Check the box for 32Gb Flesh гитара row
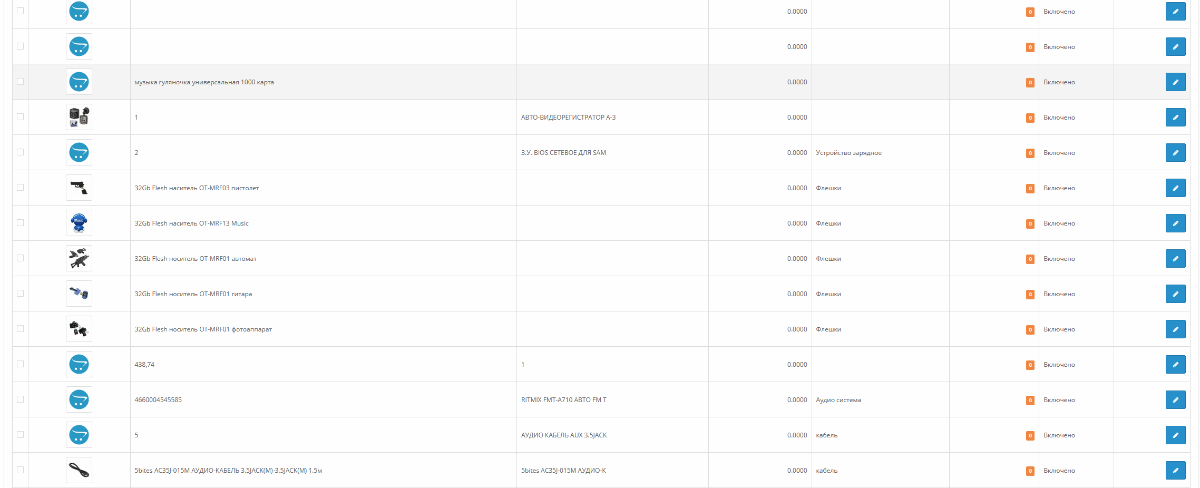The image size is (1200, 488). pyautogui.click(x=22, y=294)
